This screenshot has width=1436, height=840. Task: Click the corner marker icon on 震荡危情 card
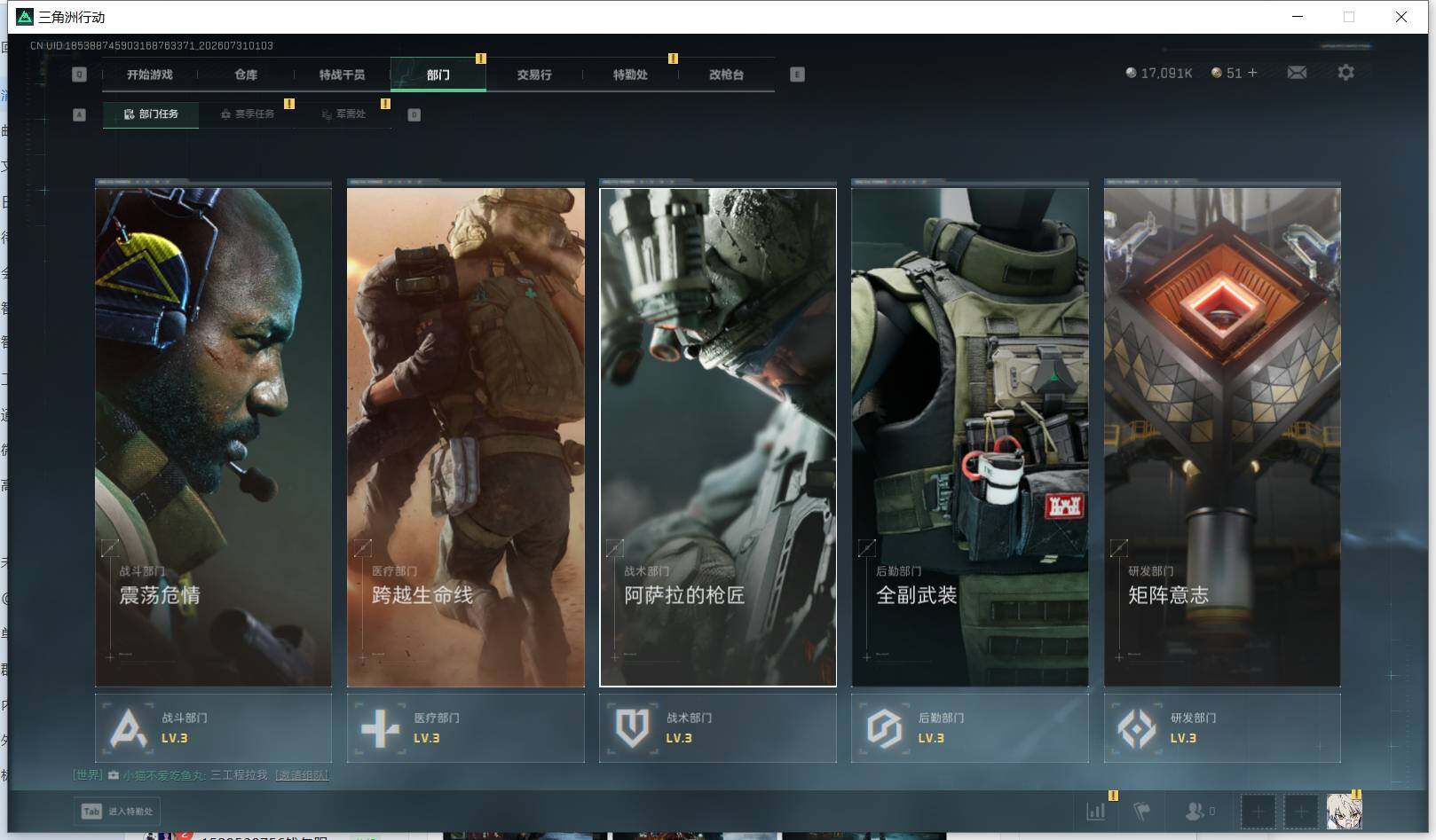tap(110, 548)
